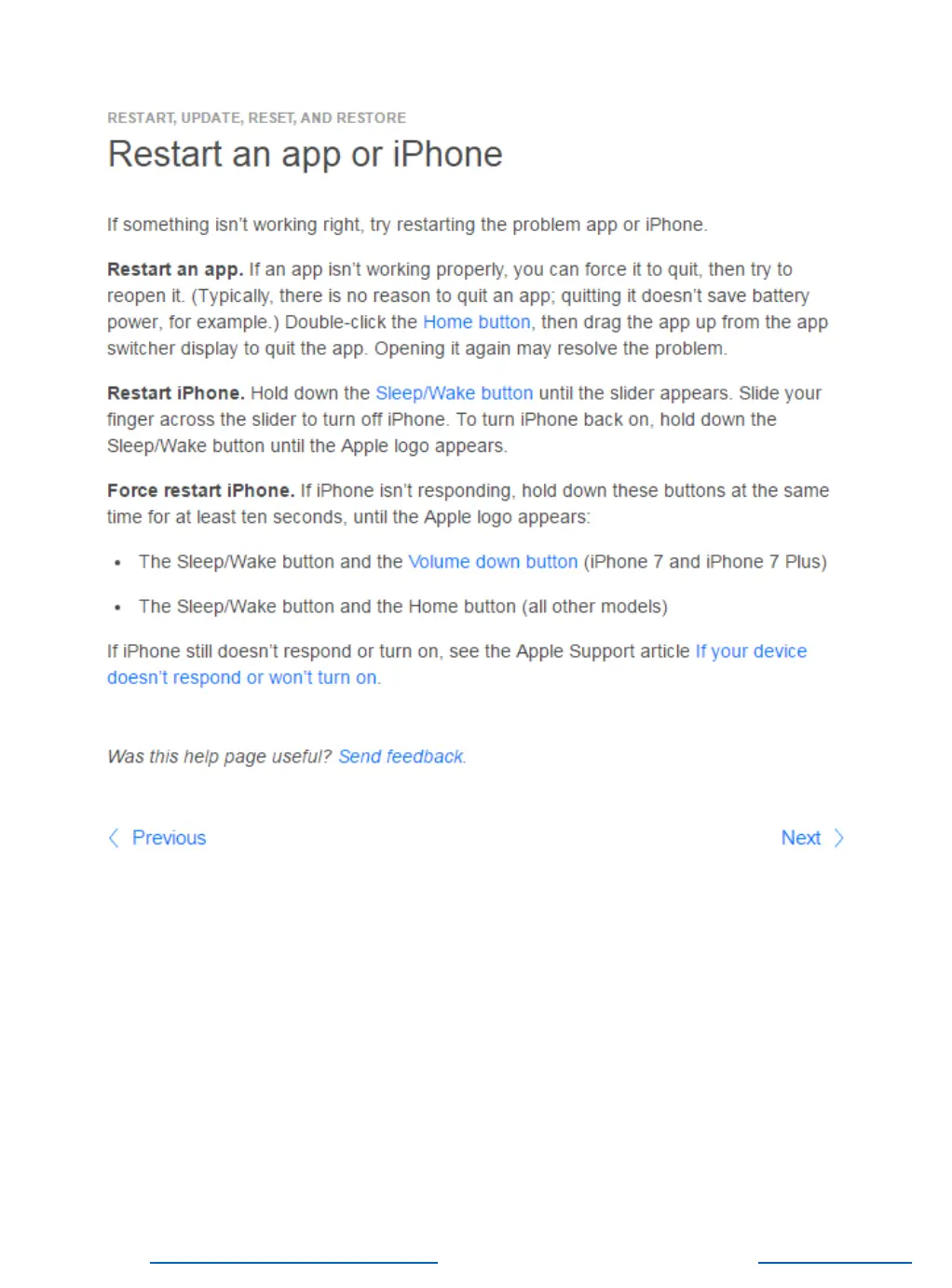Go to the Previous page link text
Viewport: 952px width, 1288px height.
click(169, 838)
